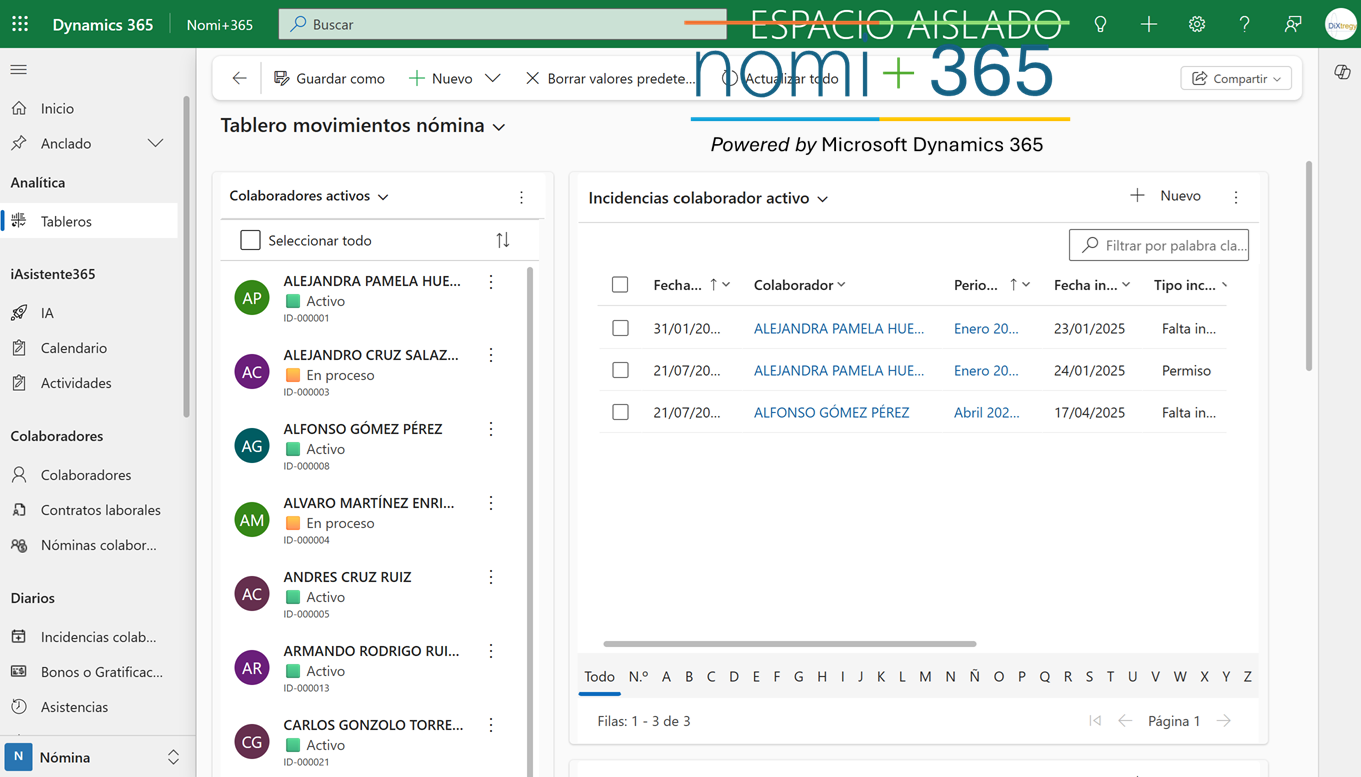Screen dimensions: 1361x777
Task: Click the back arrow in command bar
Action: click(x=239, y=78)
